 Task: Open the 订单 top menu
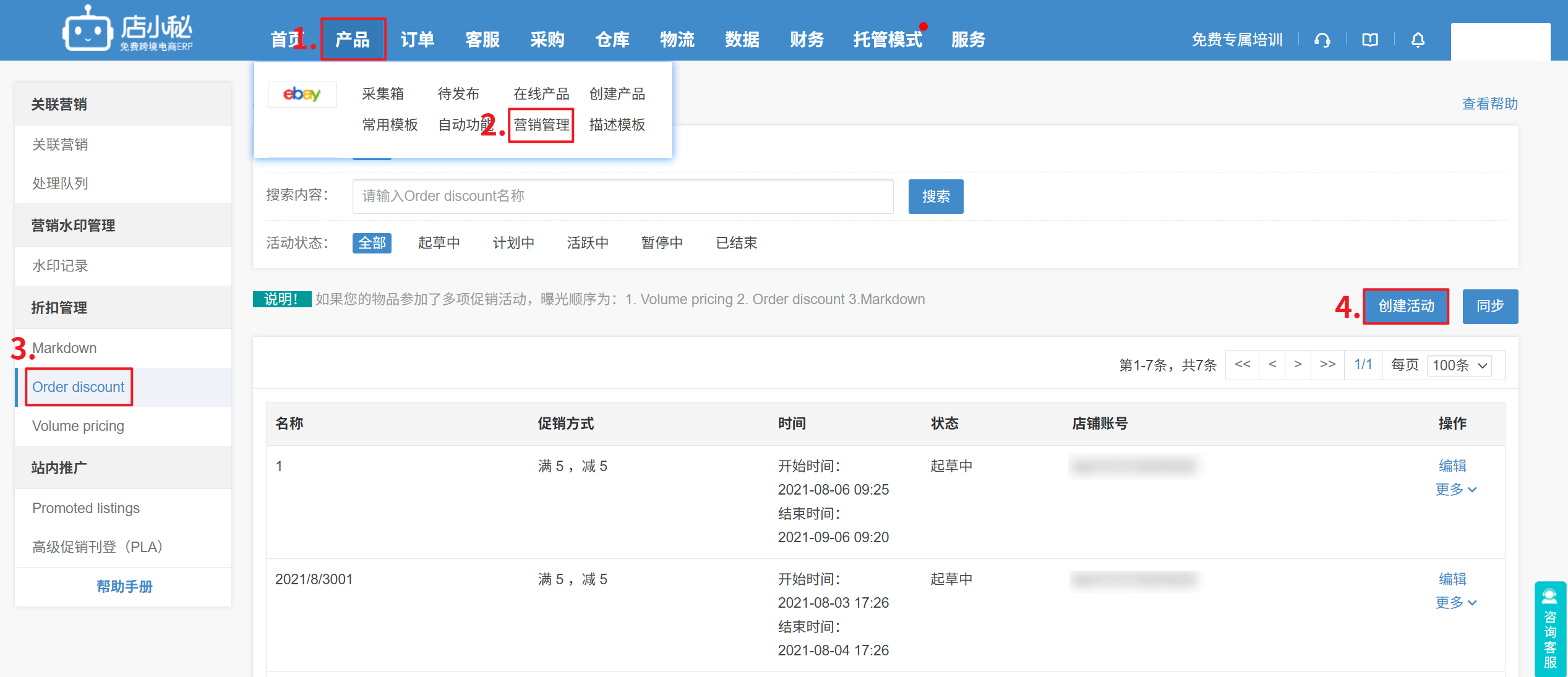click(x=417, y=40)
